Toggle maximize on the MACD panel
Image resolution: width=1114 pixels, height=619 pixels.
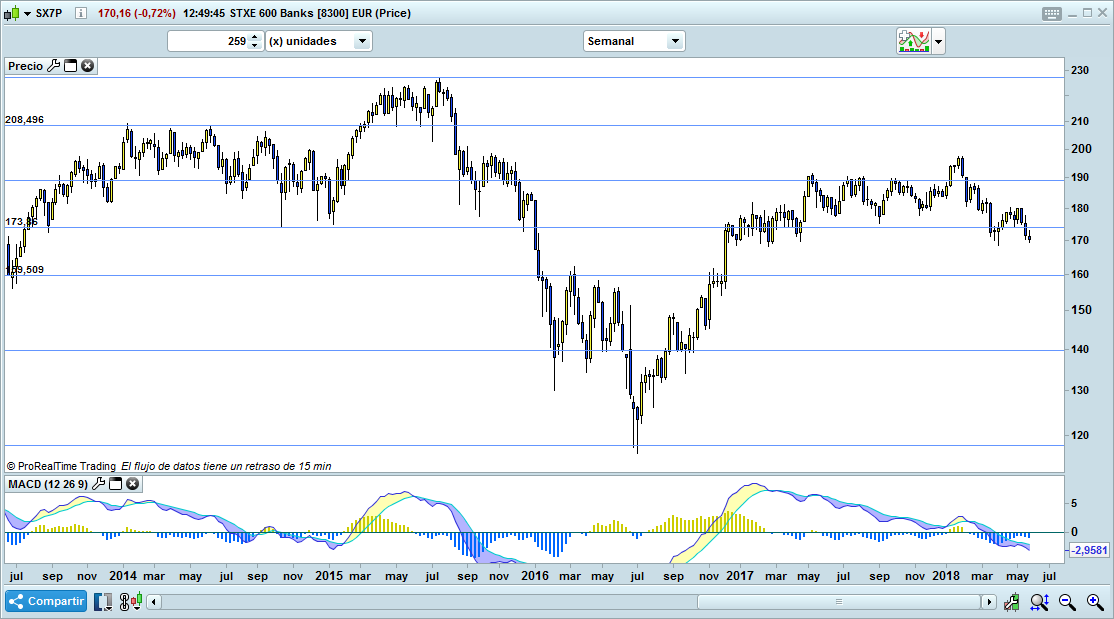(x=115, y=484)
